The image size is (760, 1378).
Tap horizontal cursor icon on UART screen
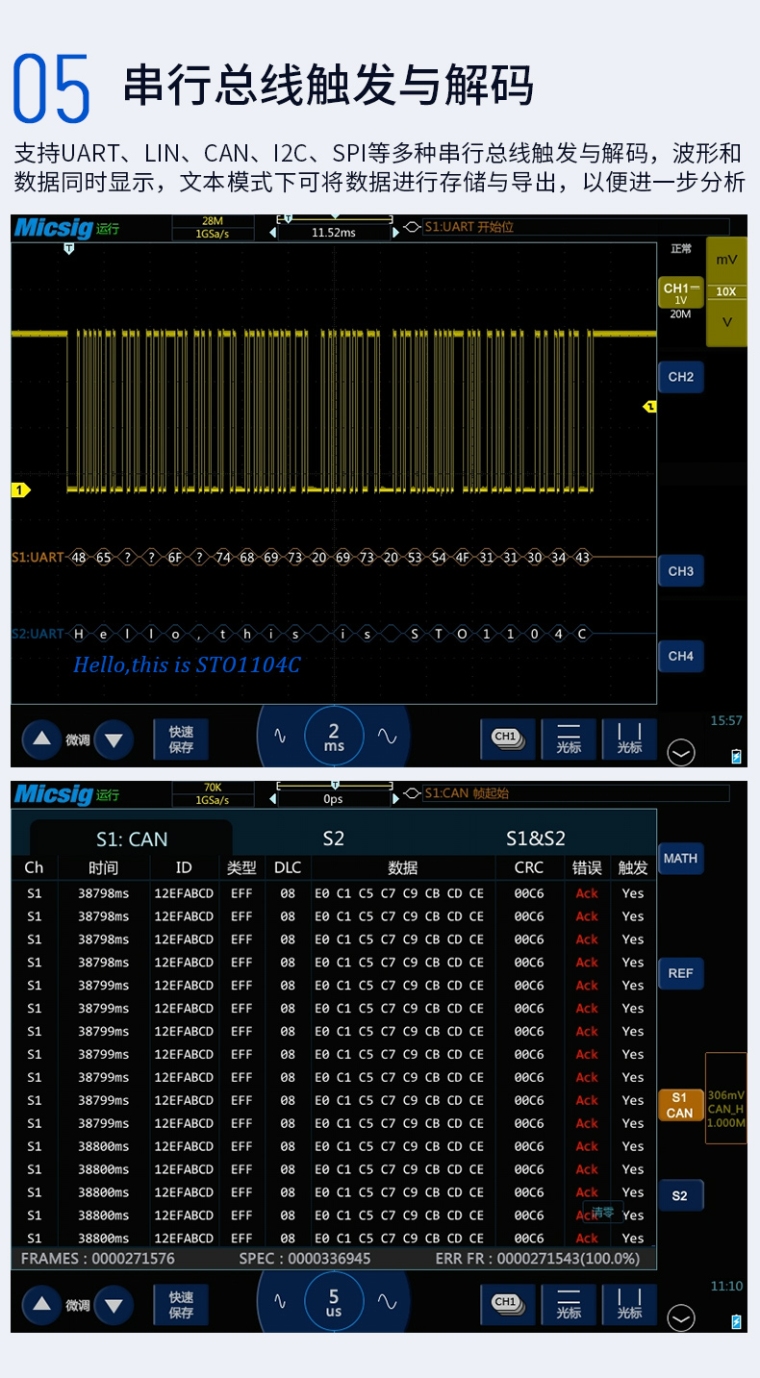(x=568, y=739)
